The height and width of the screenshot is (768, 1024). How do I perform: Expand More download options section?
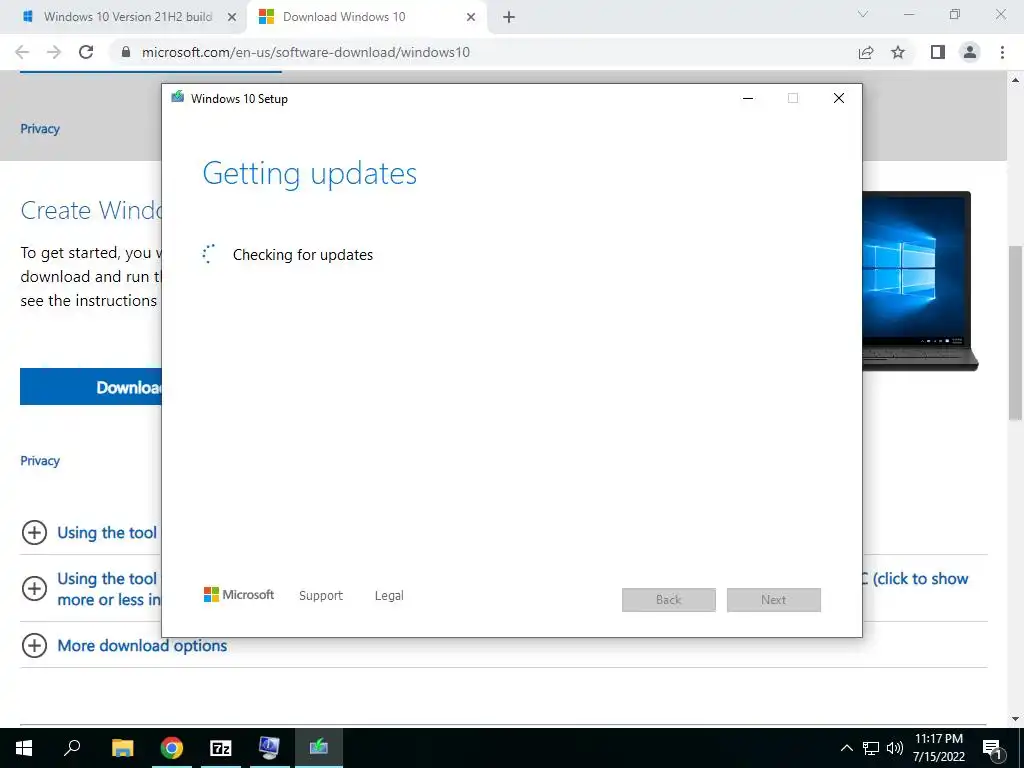coord(34,645)
